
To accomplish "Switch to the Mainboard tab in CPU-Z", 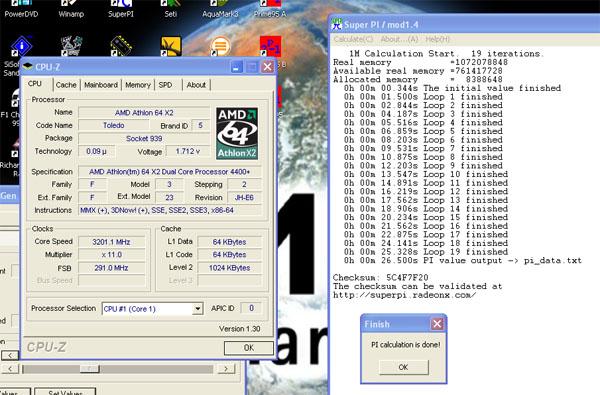I will tap(101, 85).
